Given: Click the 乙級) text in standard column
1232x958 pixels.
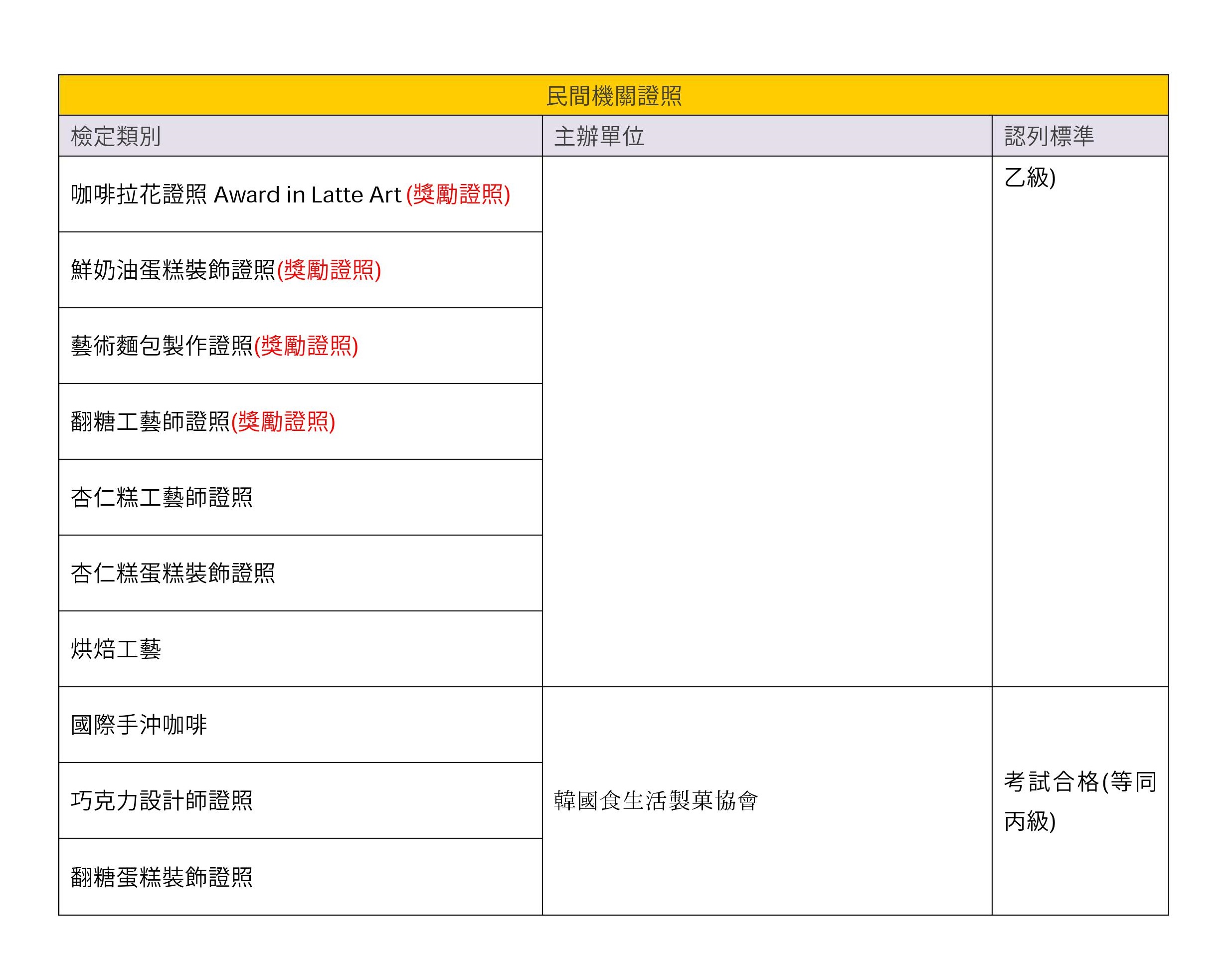Looking at the screenshot, I should coord(1030,178).
